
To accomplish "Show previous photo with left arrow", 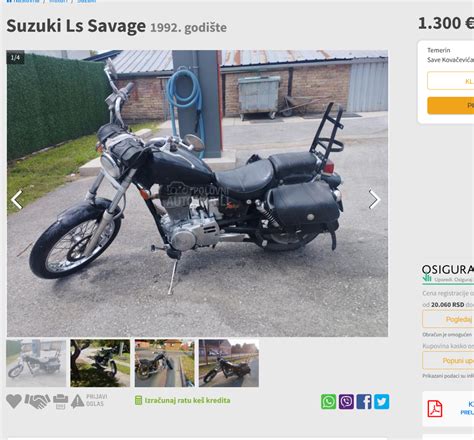I will pyautogui.click(x=16, y=200).
